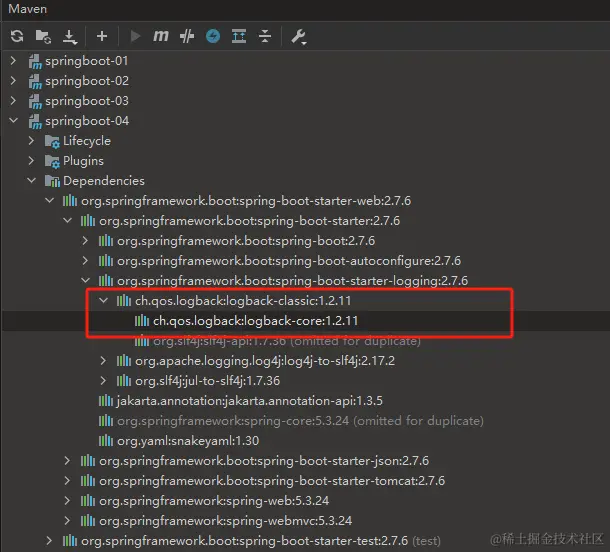
Task: Select springboot-04 module icon
Action: pos(35,121)
